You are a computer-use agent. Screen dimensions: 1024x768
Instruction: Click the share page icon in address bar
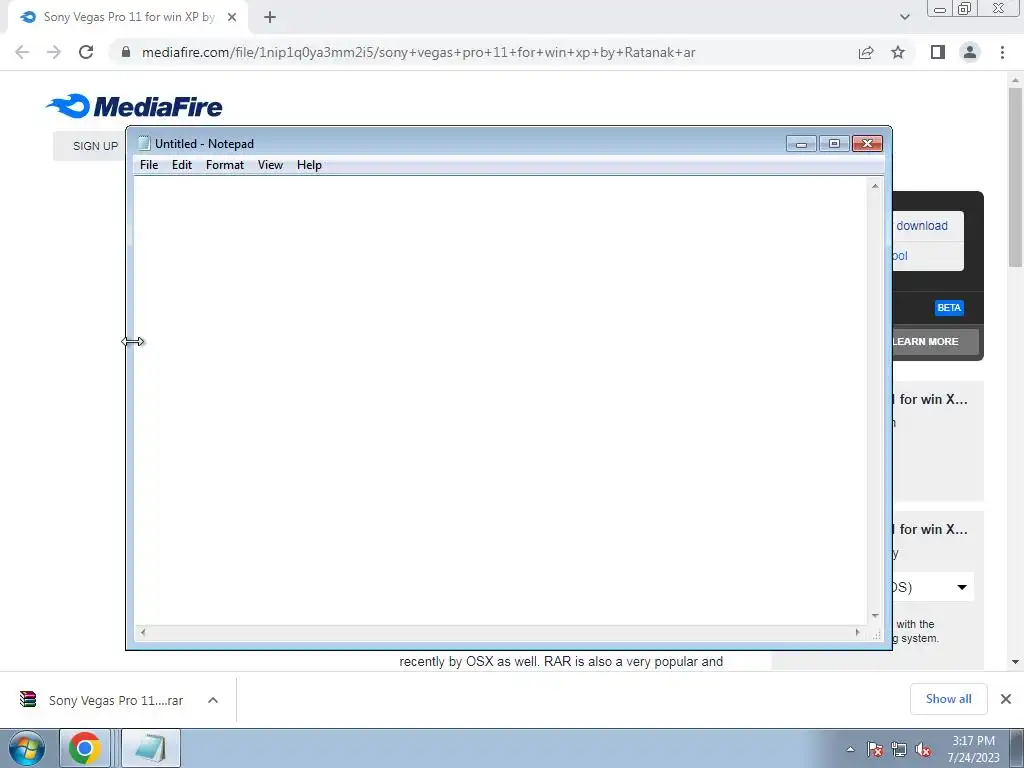pyautogui.click(x=866, y=52)
